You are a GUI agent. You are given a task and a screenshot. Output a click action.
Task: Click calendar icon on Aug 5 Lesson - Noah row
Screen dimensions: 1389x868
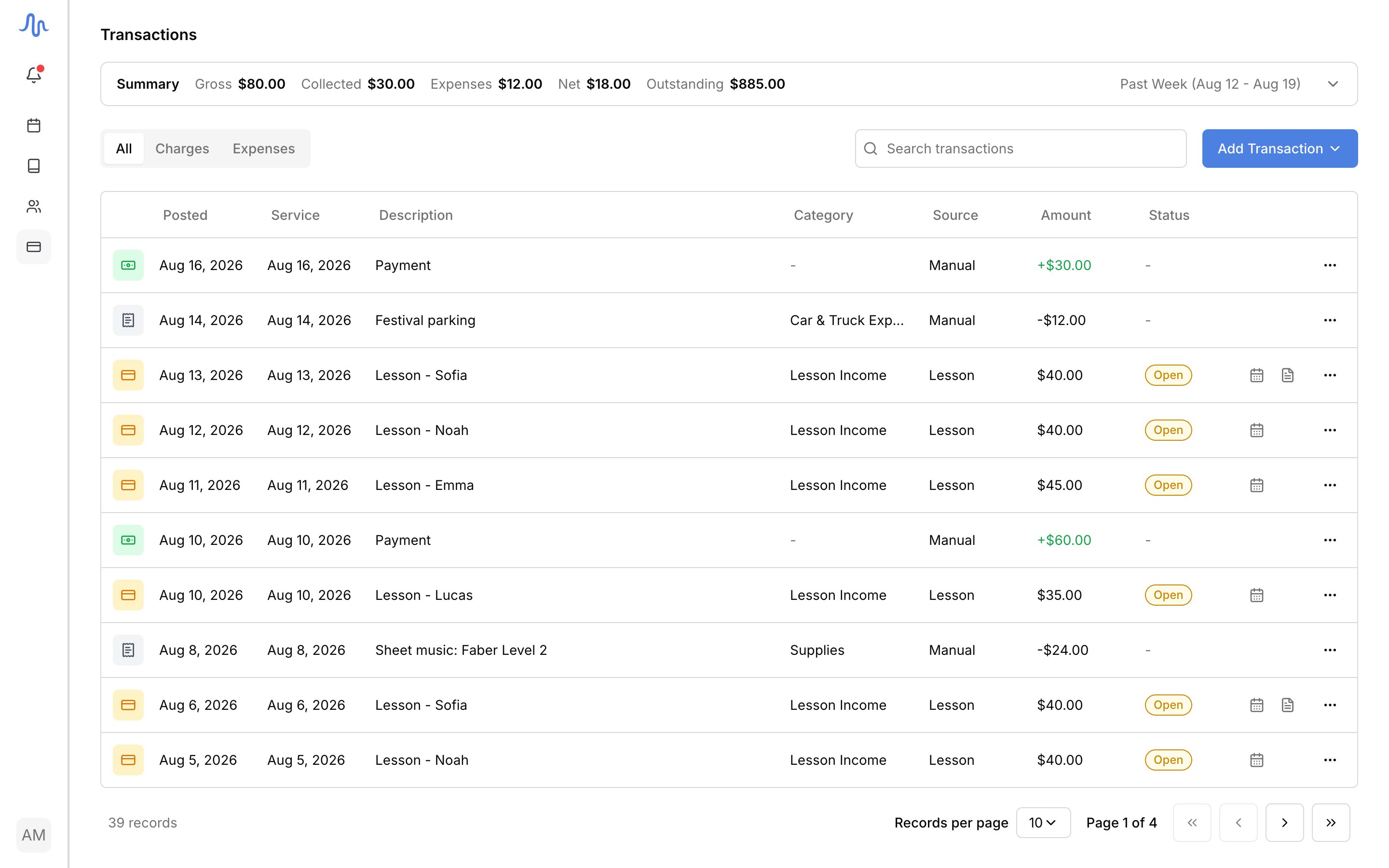(x=1256, y=760)
